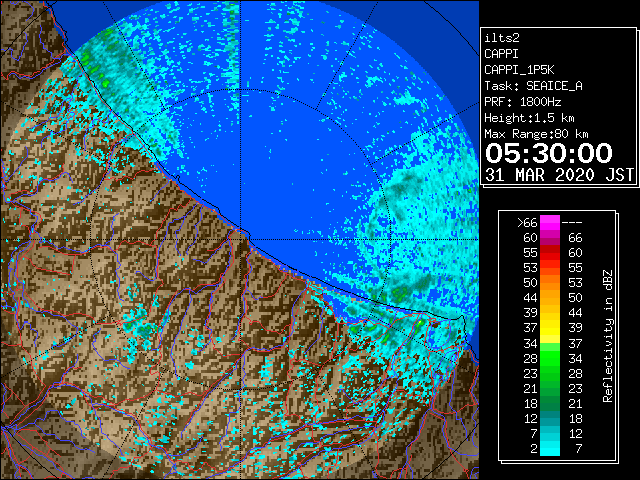Click the cyan 2–7 dBZ color band
Viewport: 640px width, 480px height.
(550, 449)
